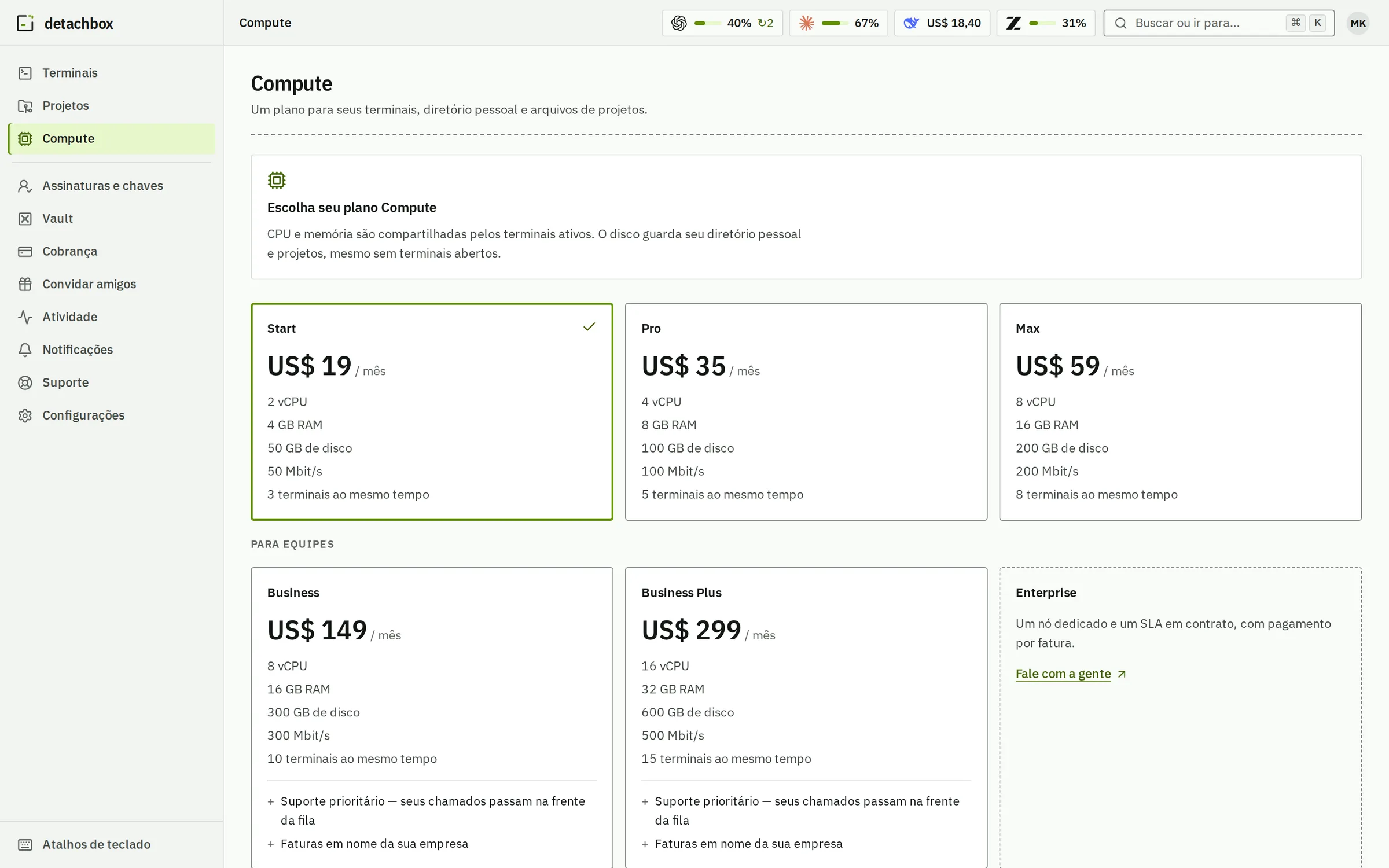
Task: Click the Convidar amigos gift icon
Action: pyautogui.click(x=25, y=284)
